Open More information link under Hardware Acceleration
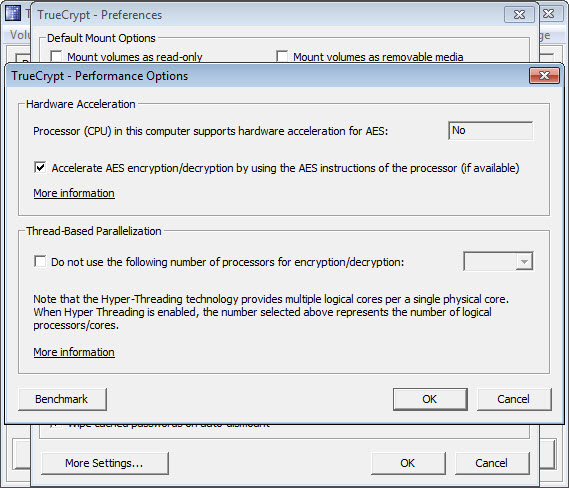Viewport: 569px width, 488px height. tap(74, 193)
